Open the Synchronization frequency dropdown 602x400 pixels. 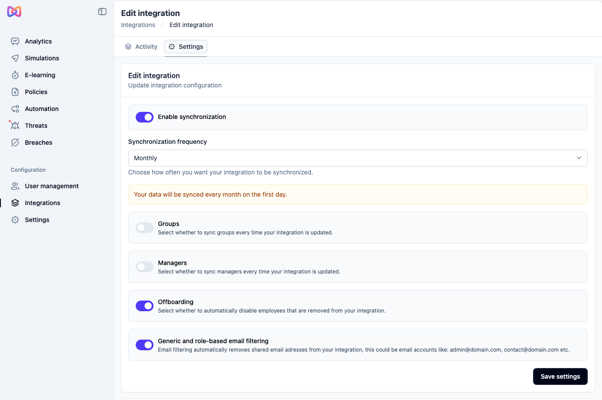click(x=357, y=158)
